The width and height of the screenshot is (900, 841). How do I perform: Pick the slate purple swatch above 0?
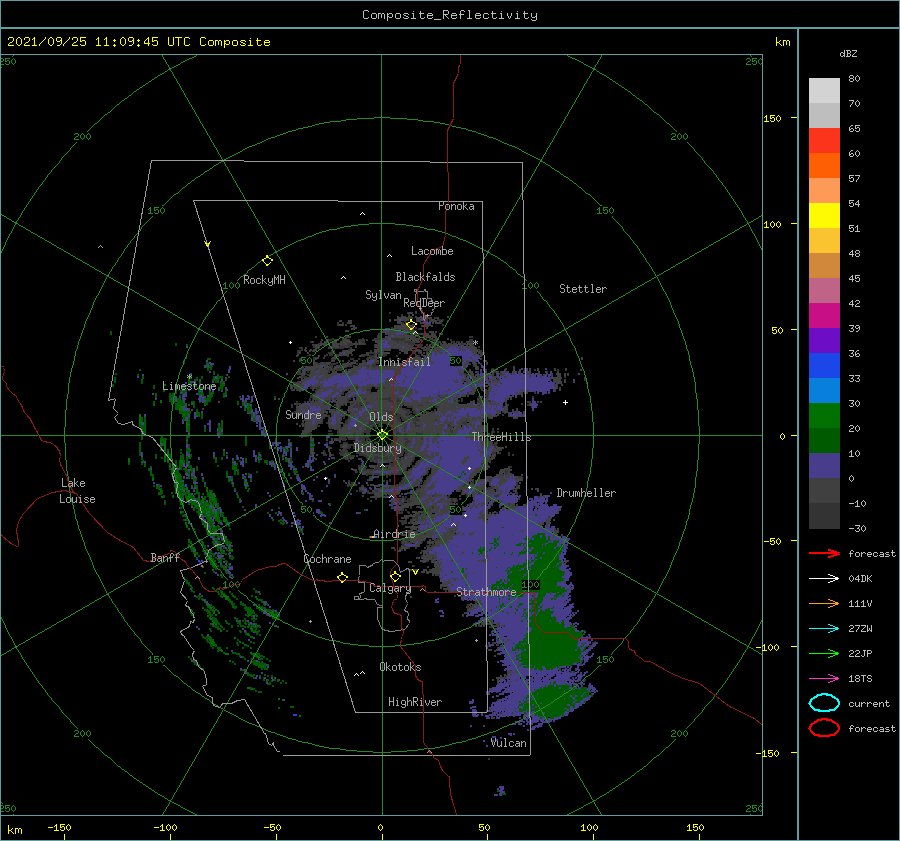pyautogui.click(x=824, y=466)
